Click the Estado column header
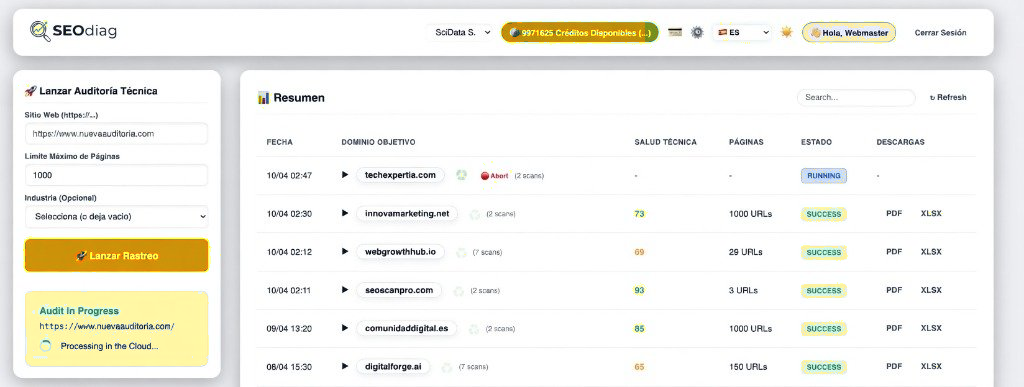The width and height of the screenshot is (1024, 387). pyautogui.click(x=816, y=142)
